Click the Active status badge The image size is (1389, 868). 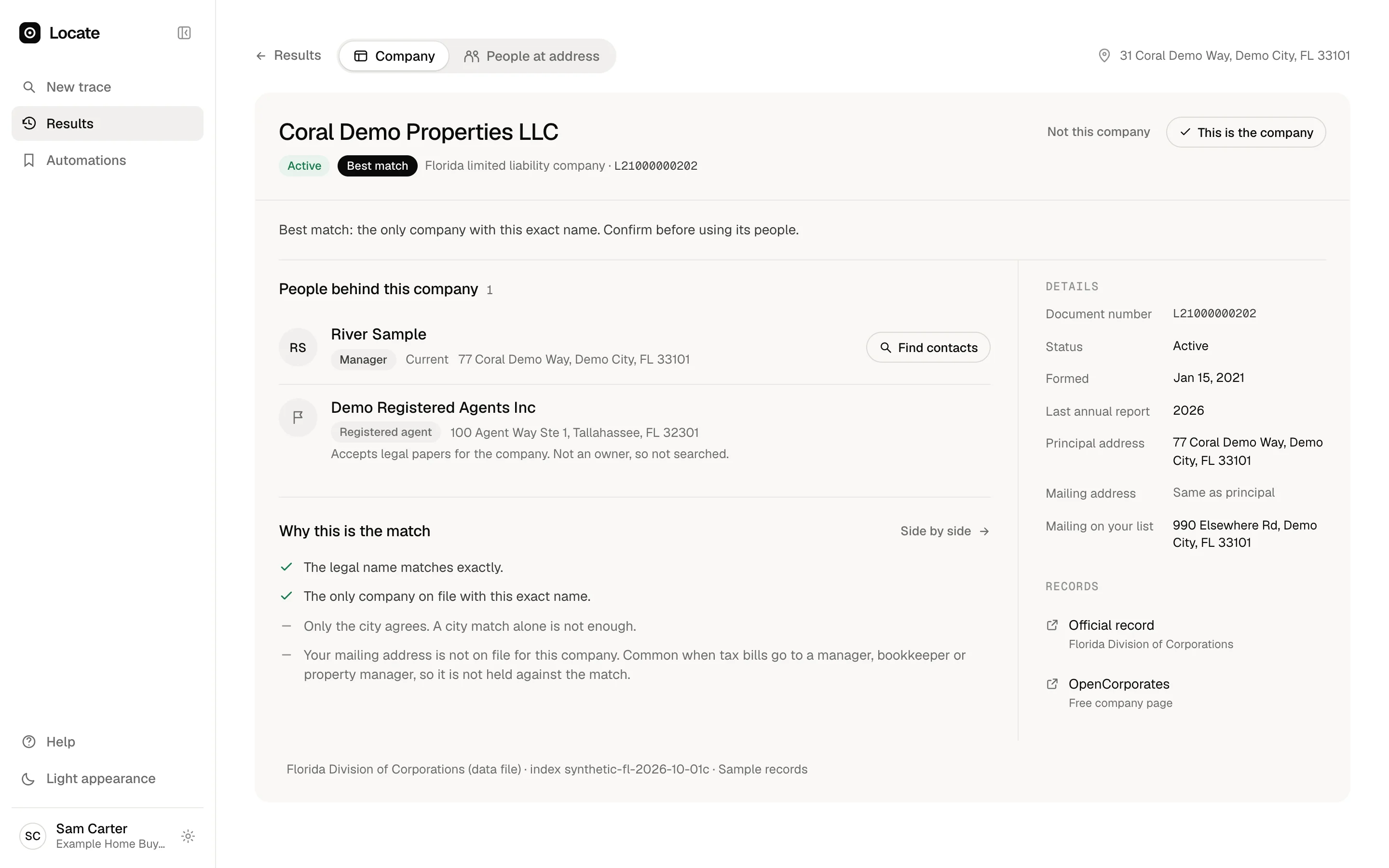pyautogui.click(x=304, y=166)
